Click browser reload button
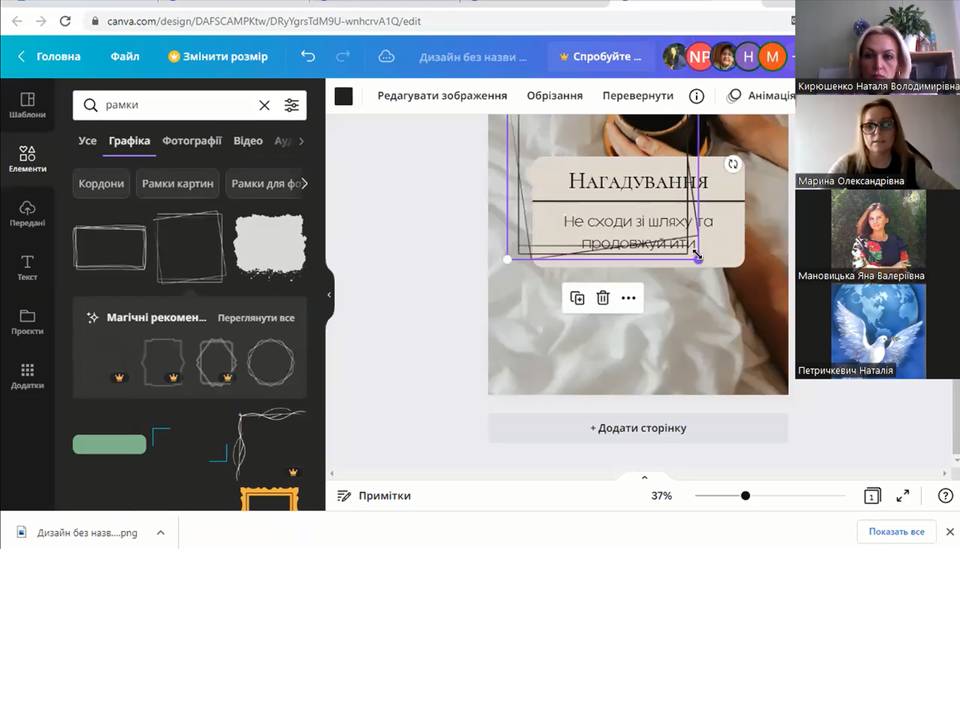Image resolution: width=960 pixels, height=720 pixels. (x=65, y=21)
